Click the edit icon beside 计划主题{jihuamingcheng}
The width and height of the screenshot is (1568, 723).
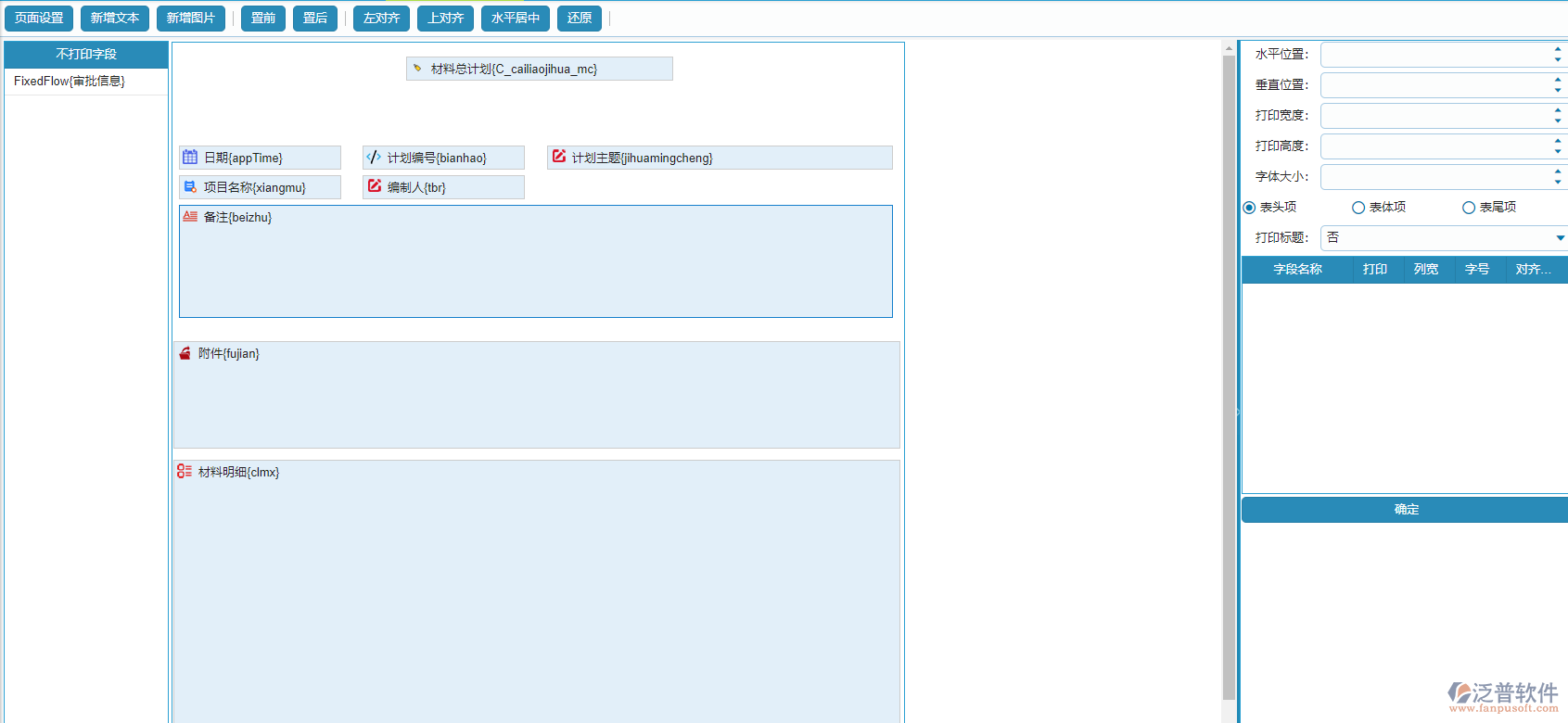click(559, 157)
